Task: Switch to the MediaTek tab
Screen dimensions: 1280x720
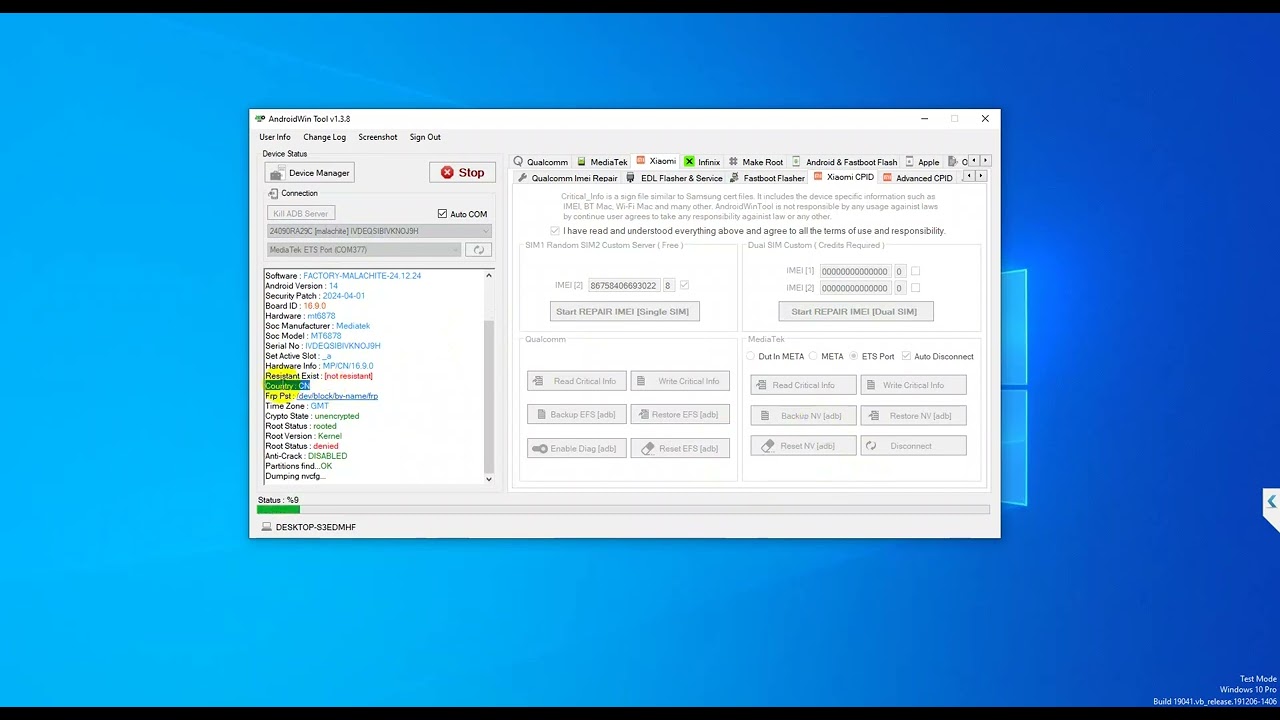Action: [601, 162]
